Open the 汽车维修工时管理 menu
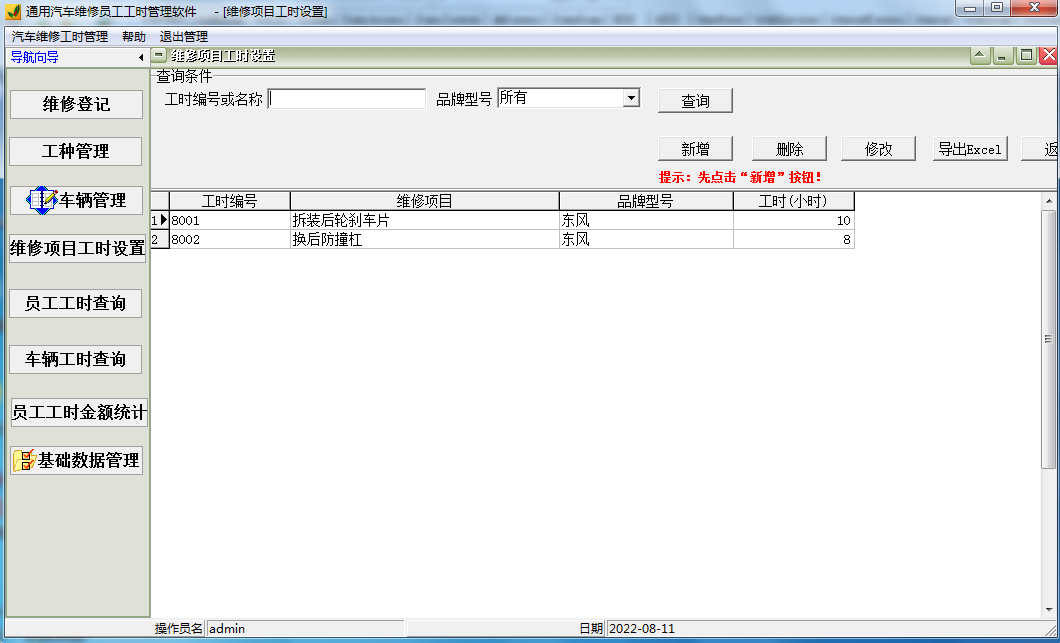This screenshot has height=643, width=1060. (x=60, y=37)
